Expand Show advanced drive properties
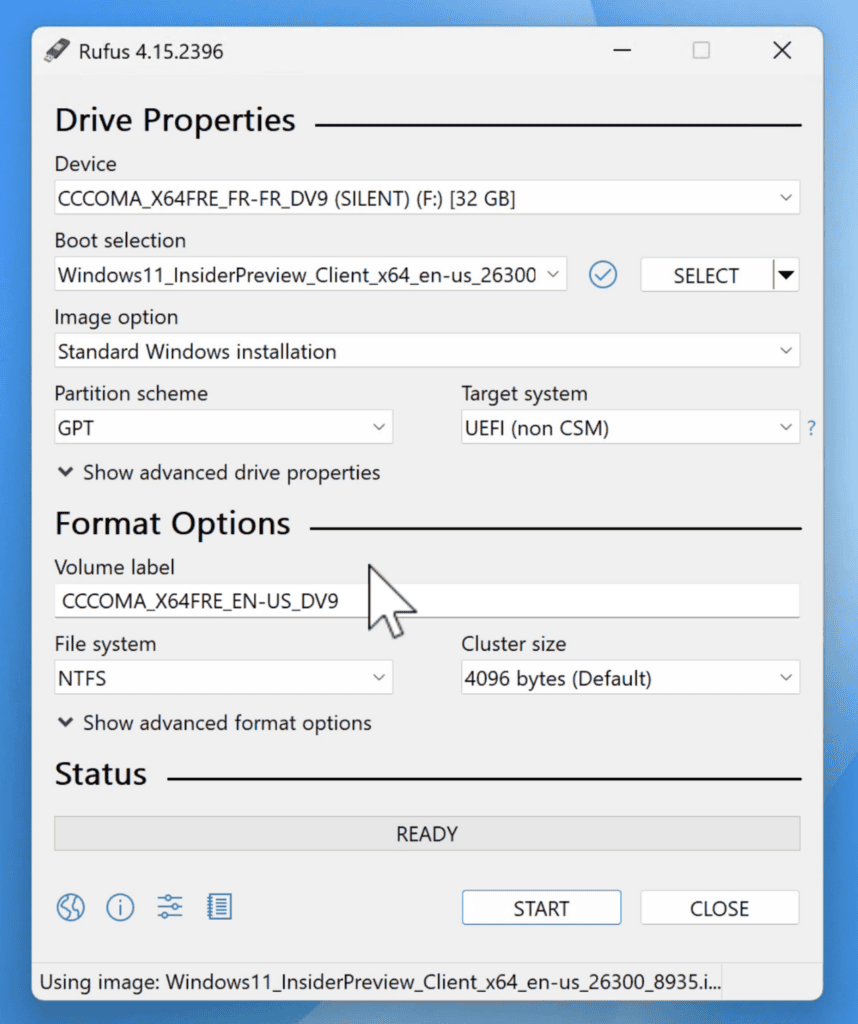 point(219,472)
